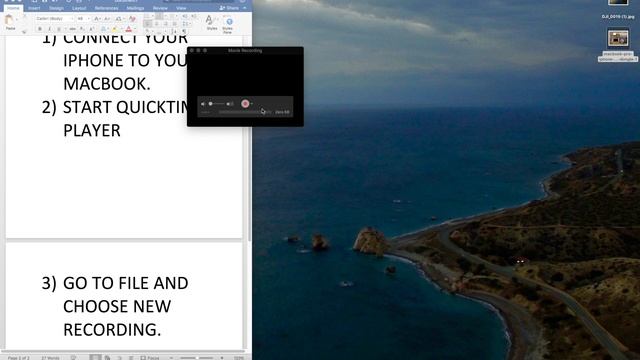The width and height of the screenshot is (640, 360).
Task: Click the proofing icon in Word status bar
Action: tap(73, 358)
